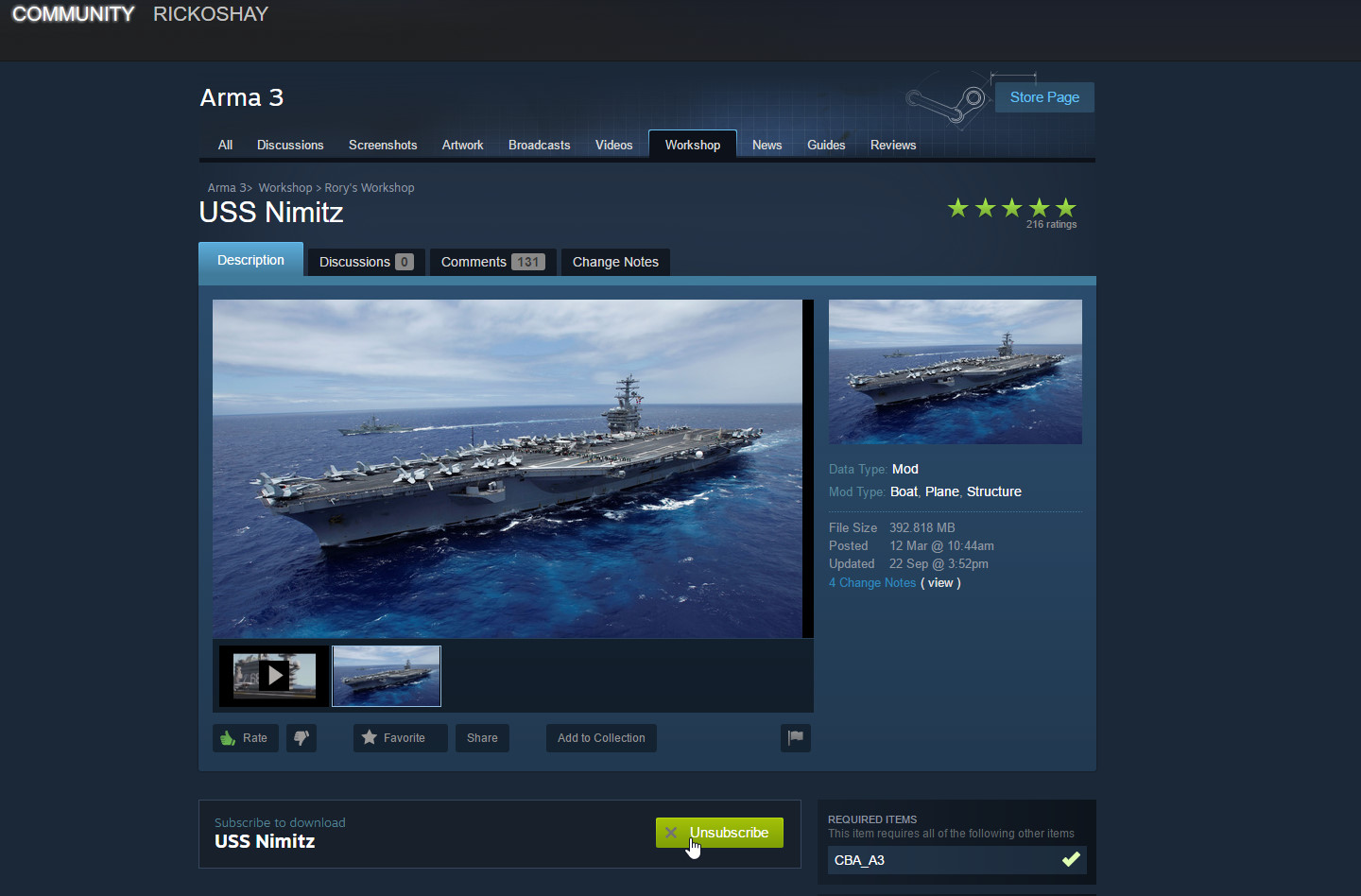
Task: Open the Change Notes tab
Action: [615, 262]
